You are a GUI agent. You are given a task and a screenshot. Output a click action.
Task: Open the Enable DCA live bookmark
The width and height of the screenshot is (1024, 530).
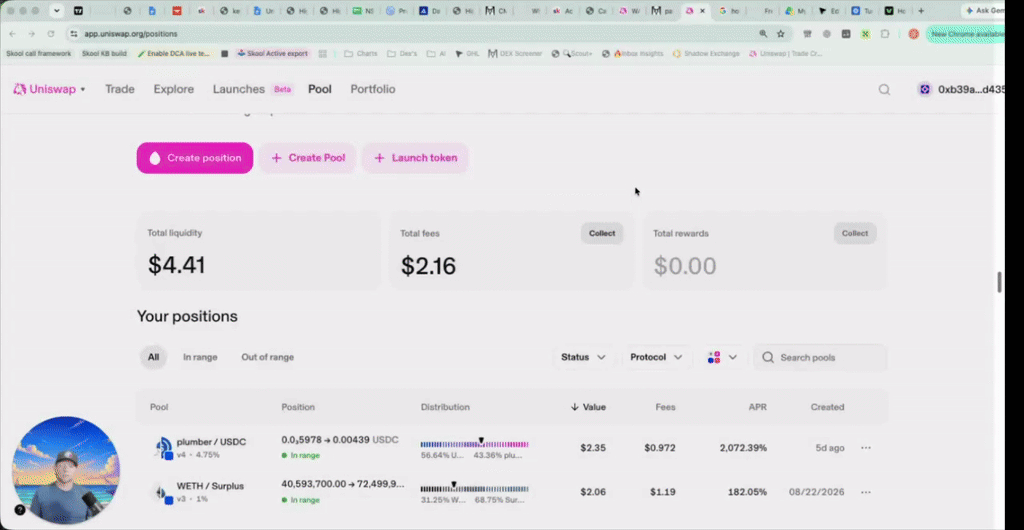[x=174, y=54]
